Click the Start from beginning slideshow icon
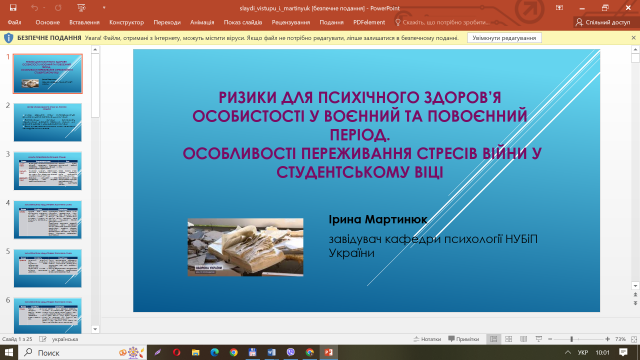The height and width of the screenshot is (360, 640). pos(81,8)
